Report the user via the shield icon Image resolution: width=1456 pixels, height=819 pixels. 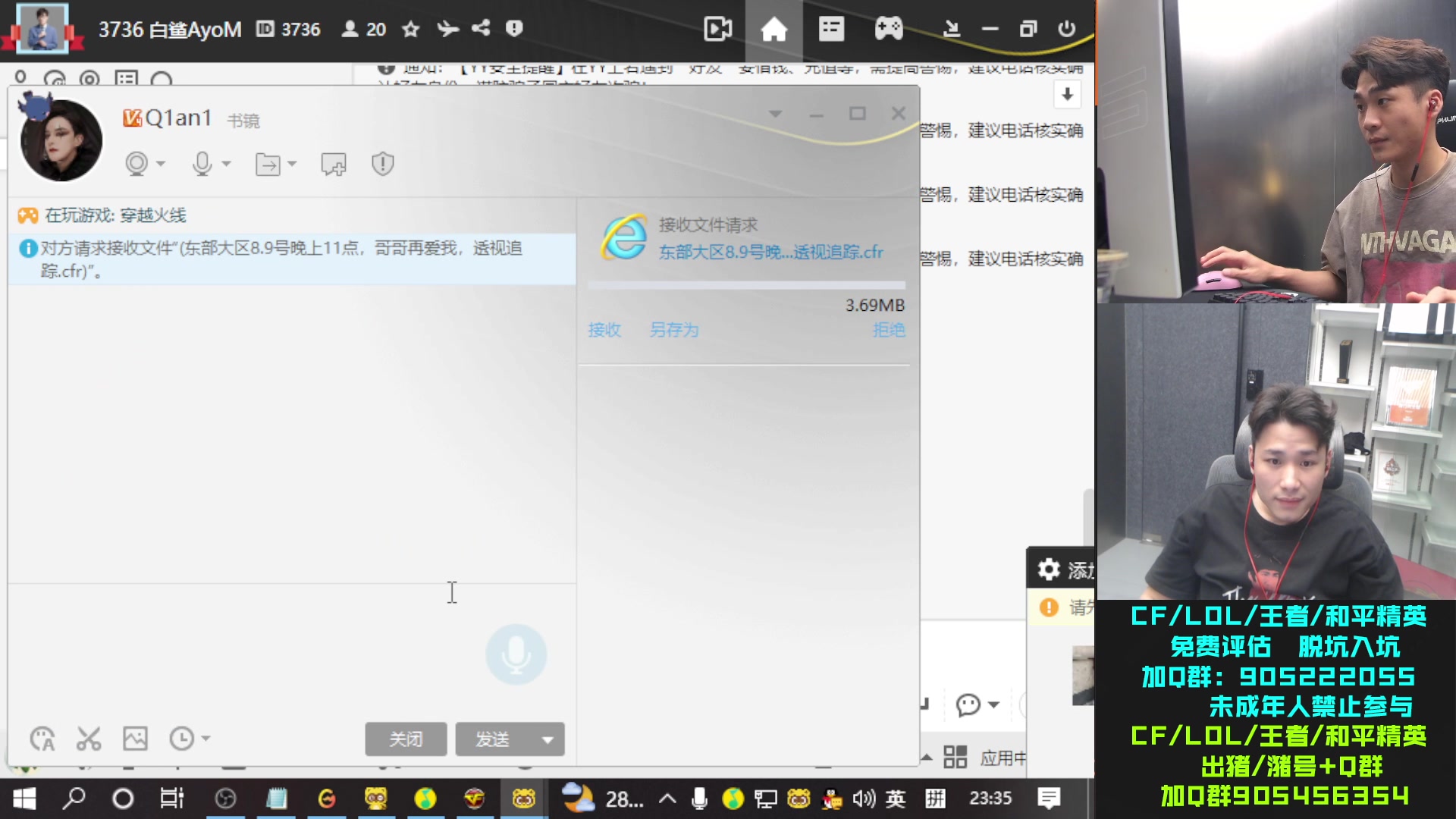coord(382,165)
